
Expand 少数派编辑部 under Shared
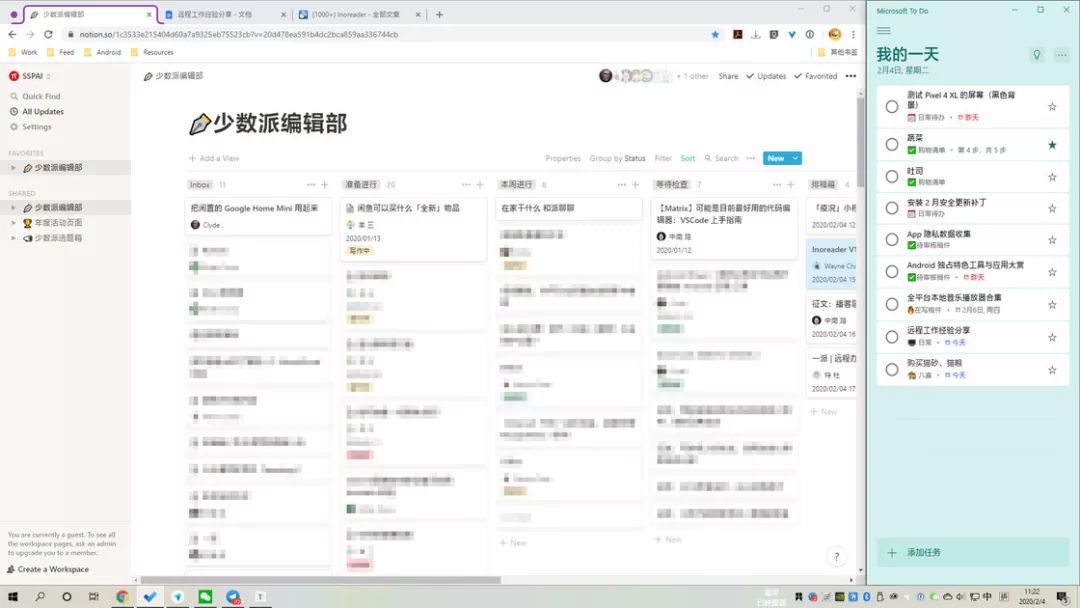[x=13, y=207]
